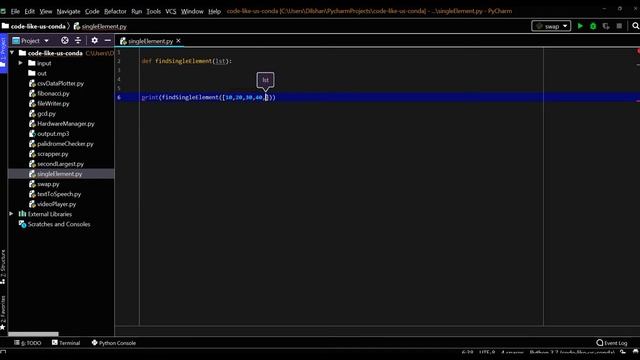Click red error indicator atop editor scrollbar
The width and height of the screenshot is (640, 360).
(x=638, y=51)
